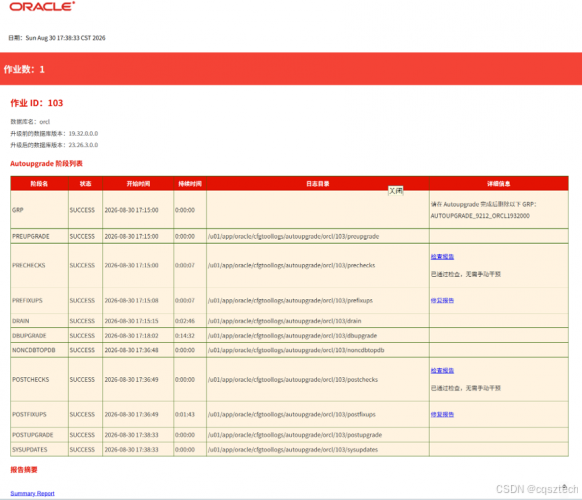Click the '报告摘要' heading
This screenshot has height=500, width=582.
click(24, 470)
